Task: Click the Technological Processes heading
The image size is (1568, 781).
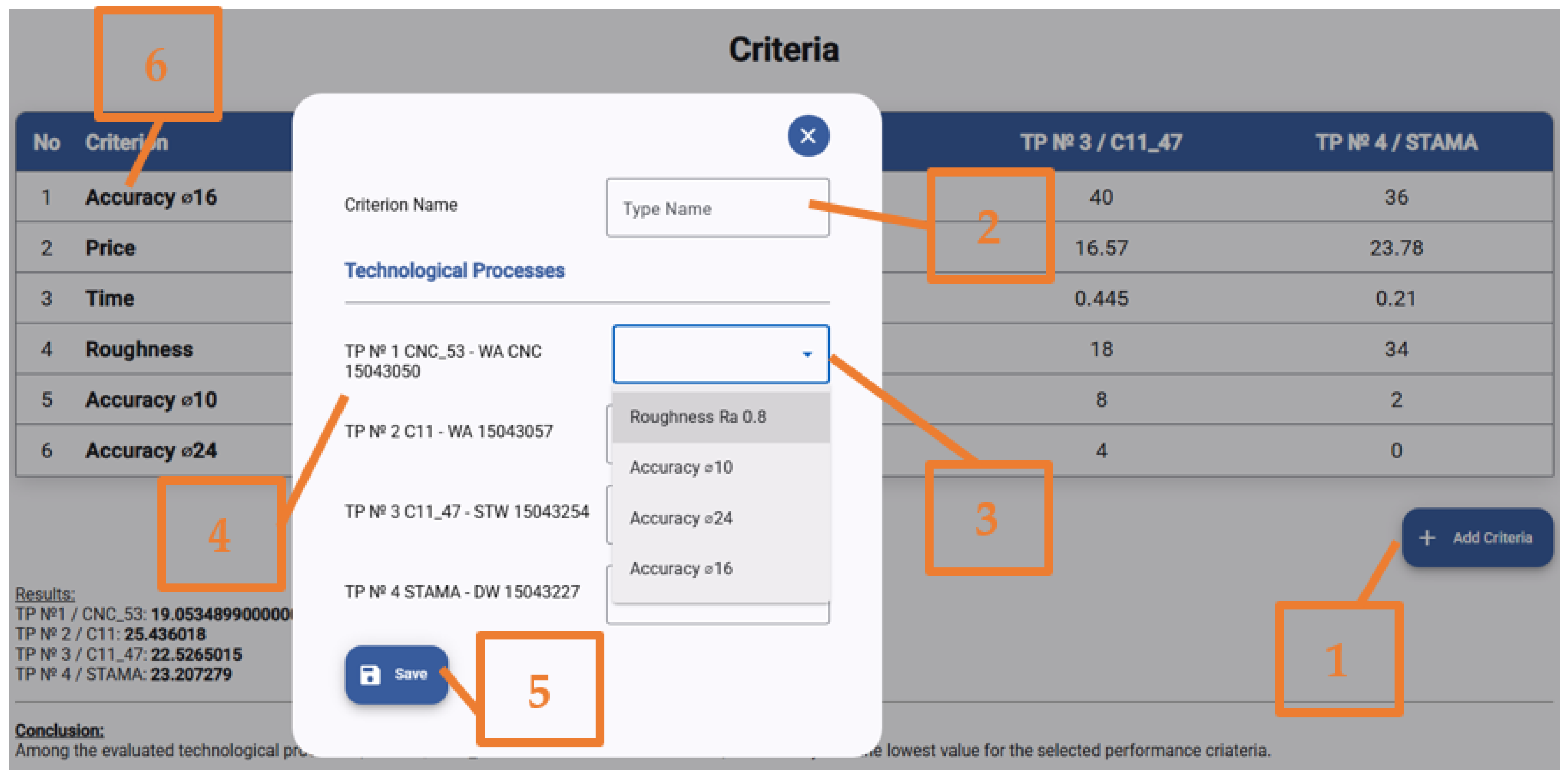Action: (454, 270)
